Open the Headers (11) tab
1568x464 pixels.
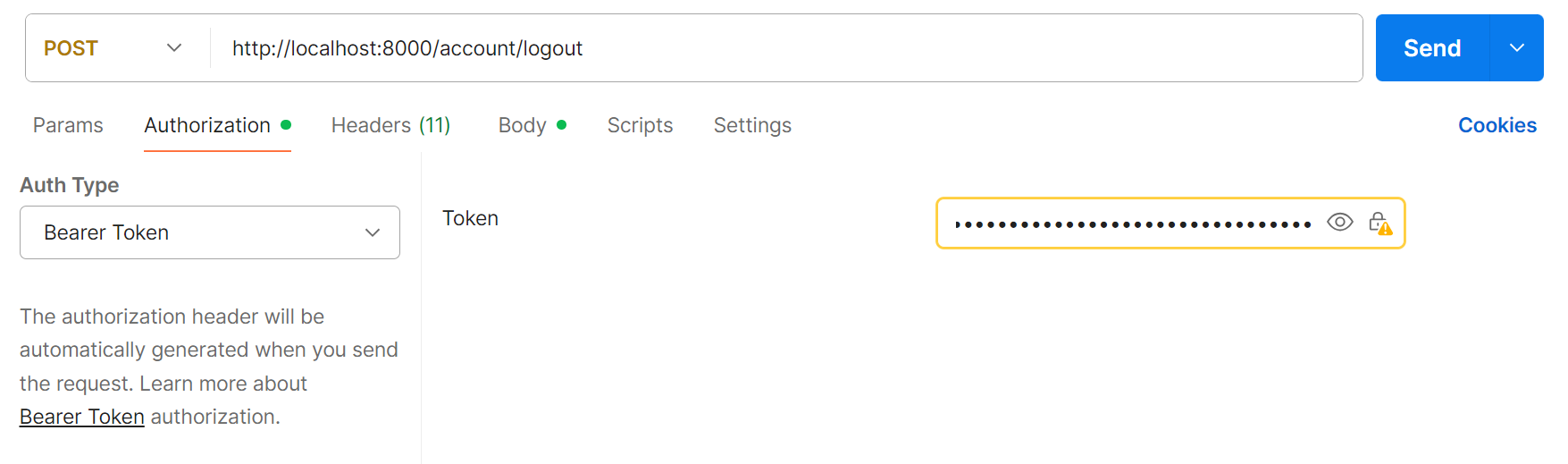click(390, 125)
